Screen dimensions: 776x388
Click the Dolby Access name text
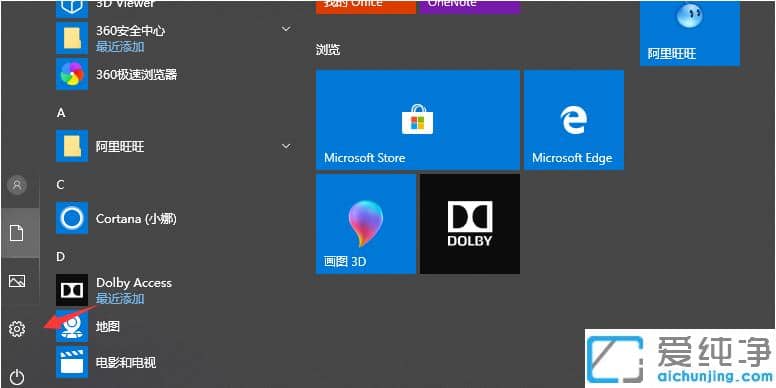pyautogui.click(x=134, y=283)
